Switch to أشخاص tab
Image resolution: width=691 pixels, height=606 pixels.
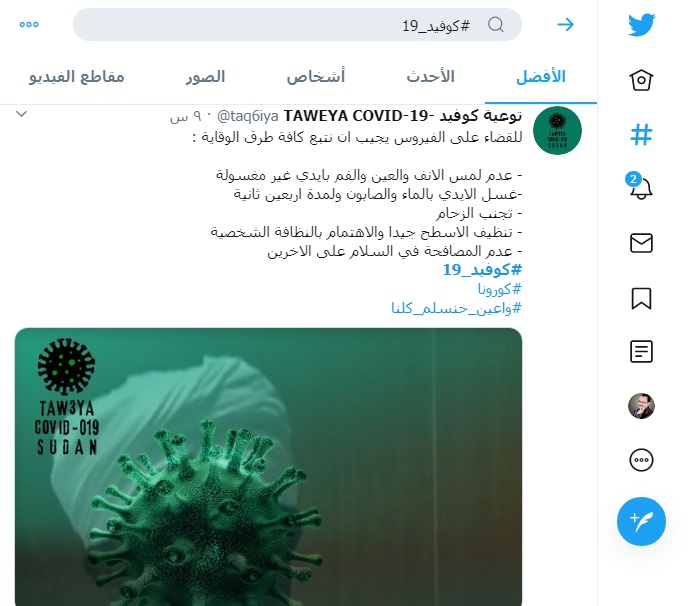tap(316, 77)
